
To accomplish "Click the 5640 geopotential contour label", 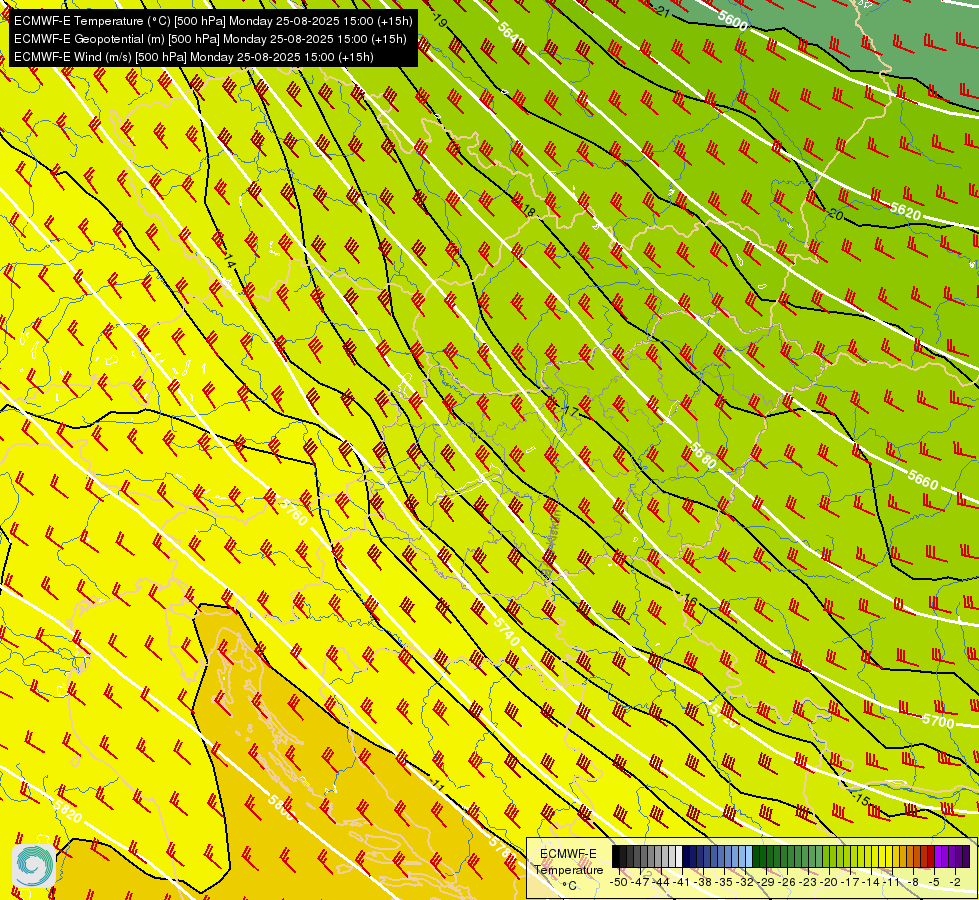I will click(x=511, y=35).
